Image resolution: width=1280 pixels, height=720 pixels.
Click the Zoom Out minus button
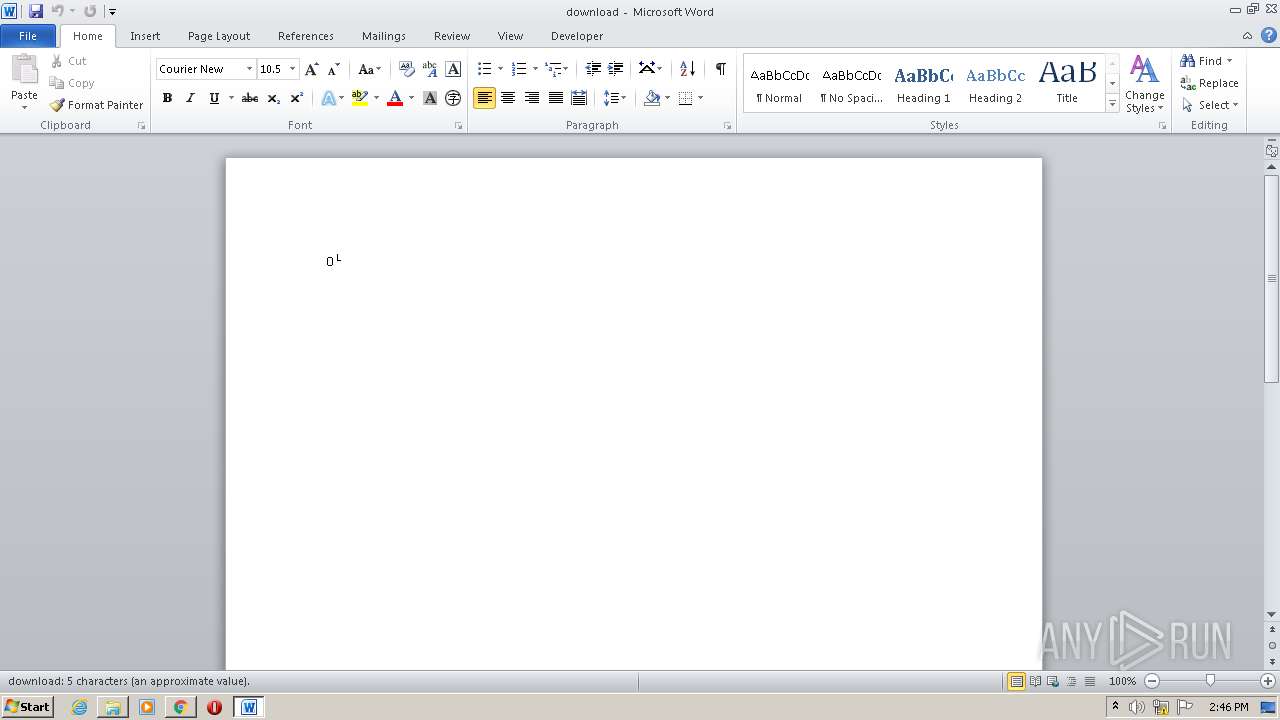click(1152, 681)
